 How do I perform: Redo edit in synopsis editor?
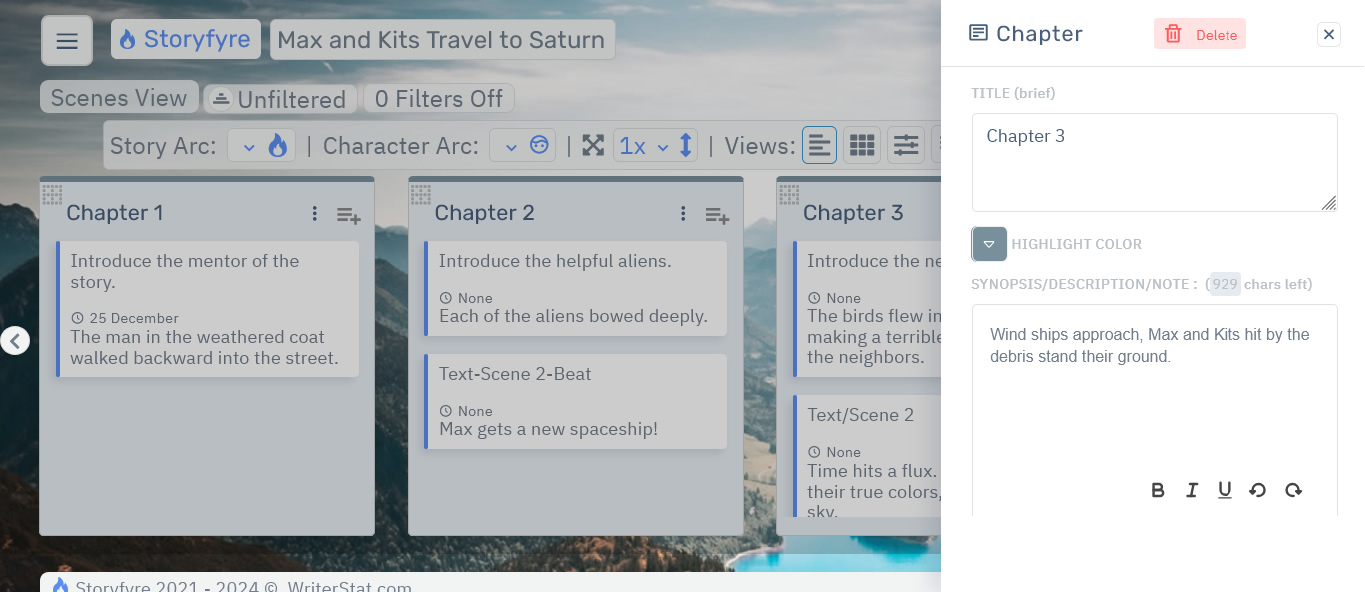1293,490
